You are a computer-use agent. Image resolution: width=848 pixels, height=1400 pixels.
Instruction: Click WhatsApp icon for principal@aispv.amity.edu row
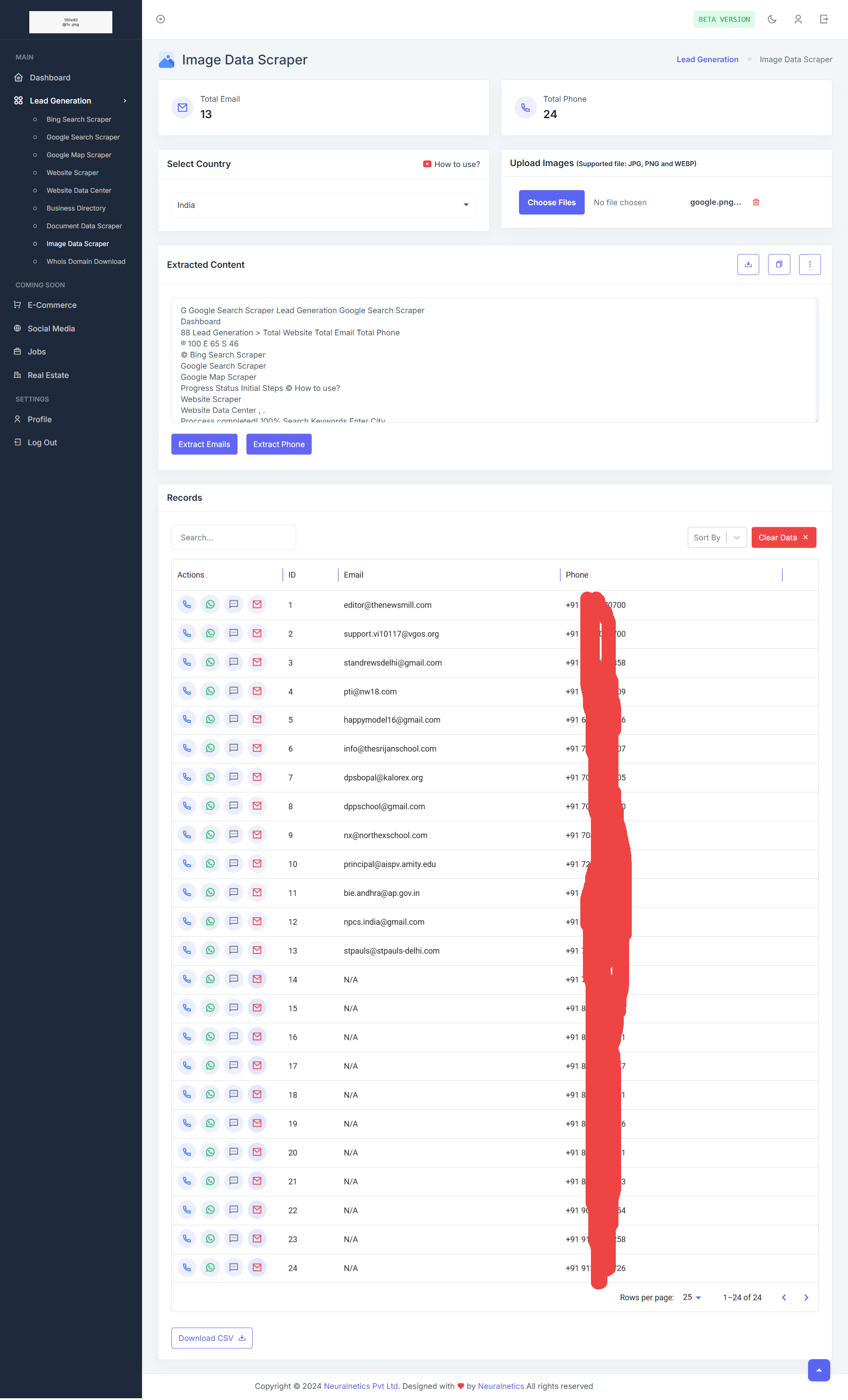click(x=210, y=864)
